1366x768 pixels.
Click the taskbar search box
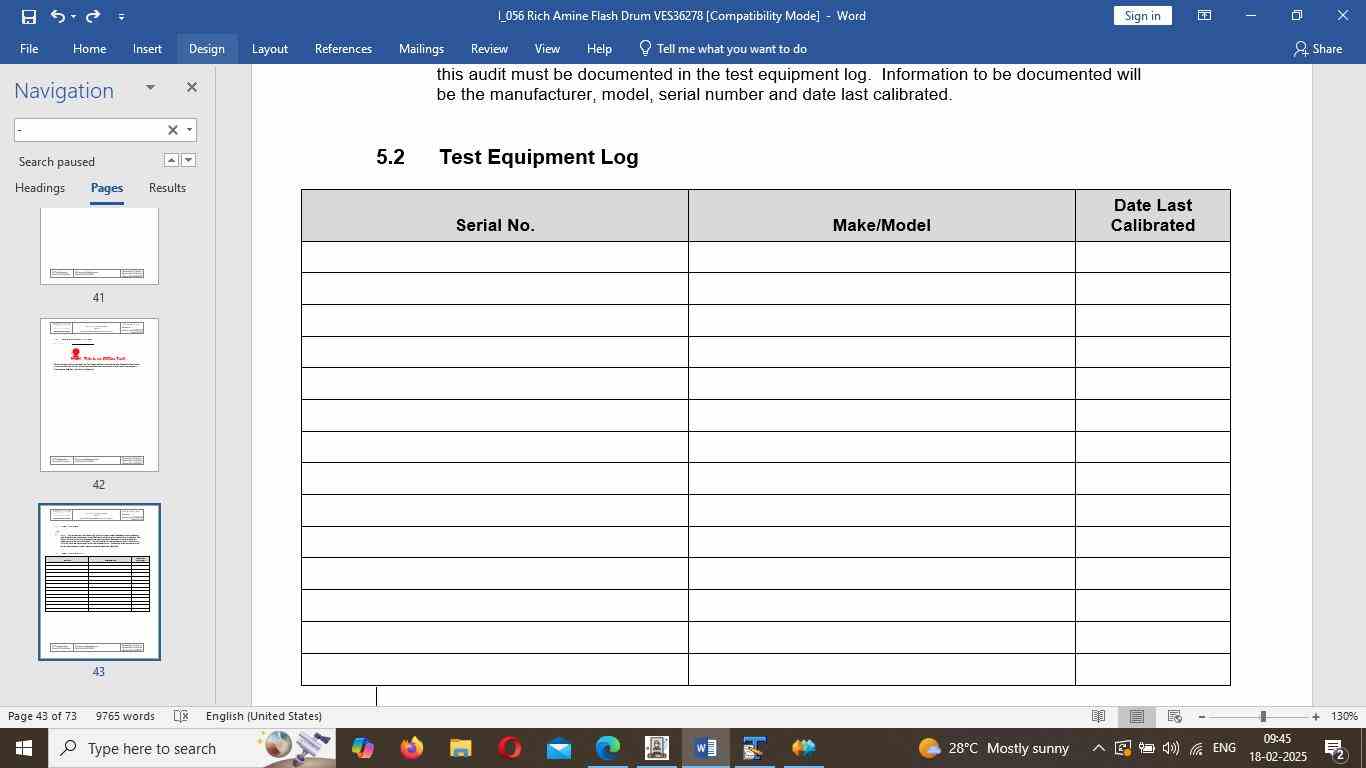pyautogui.click(x=192, y=748)
